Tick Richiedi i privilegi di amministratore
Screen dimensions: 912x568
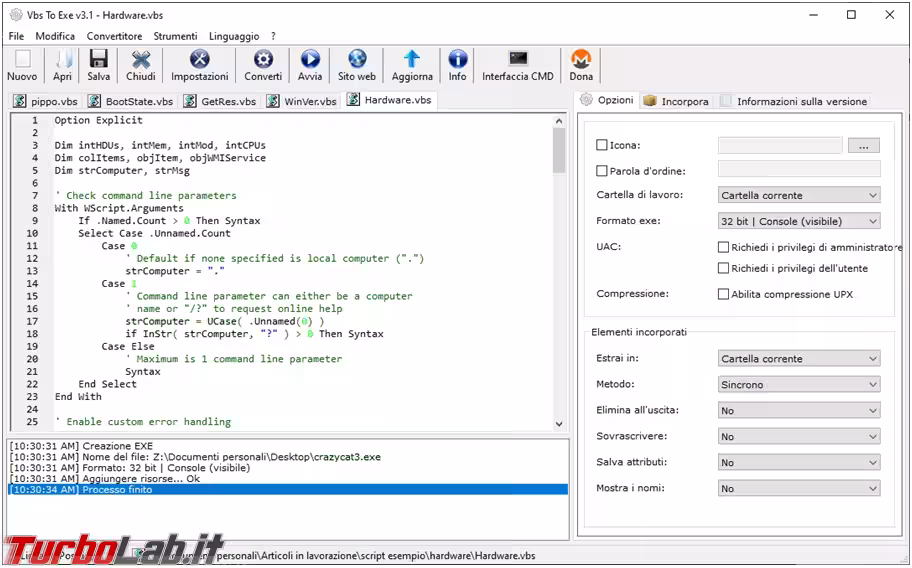723,247
